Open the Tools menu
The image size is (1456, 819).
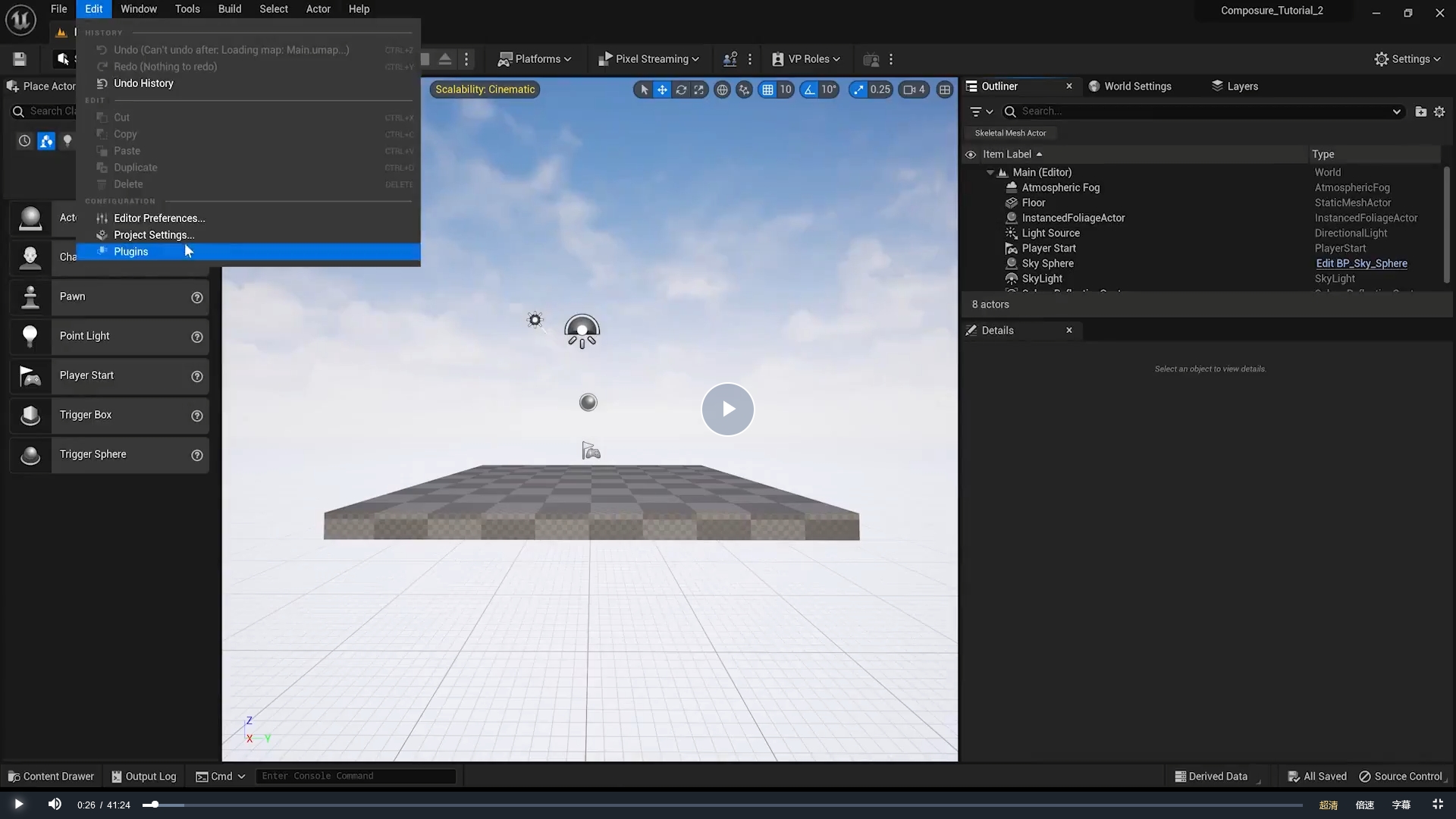187,9
